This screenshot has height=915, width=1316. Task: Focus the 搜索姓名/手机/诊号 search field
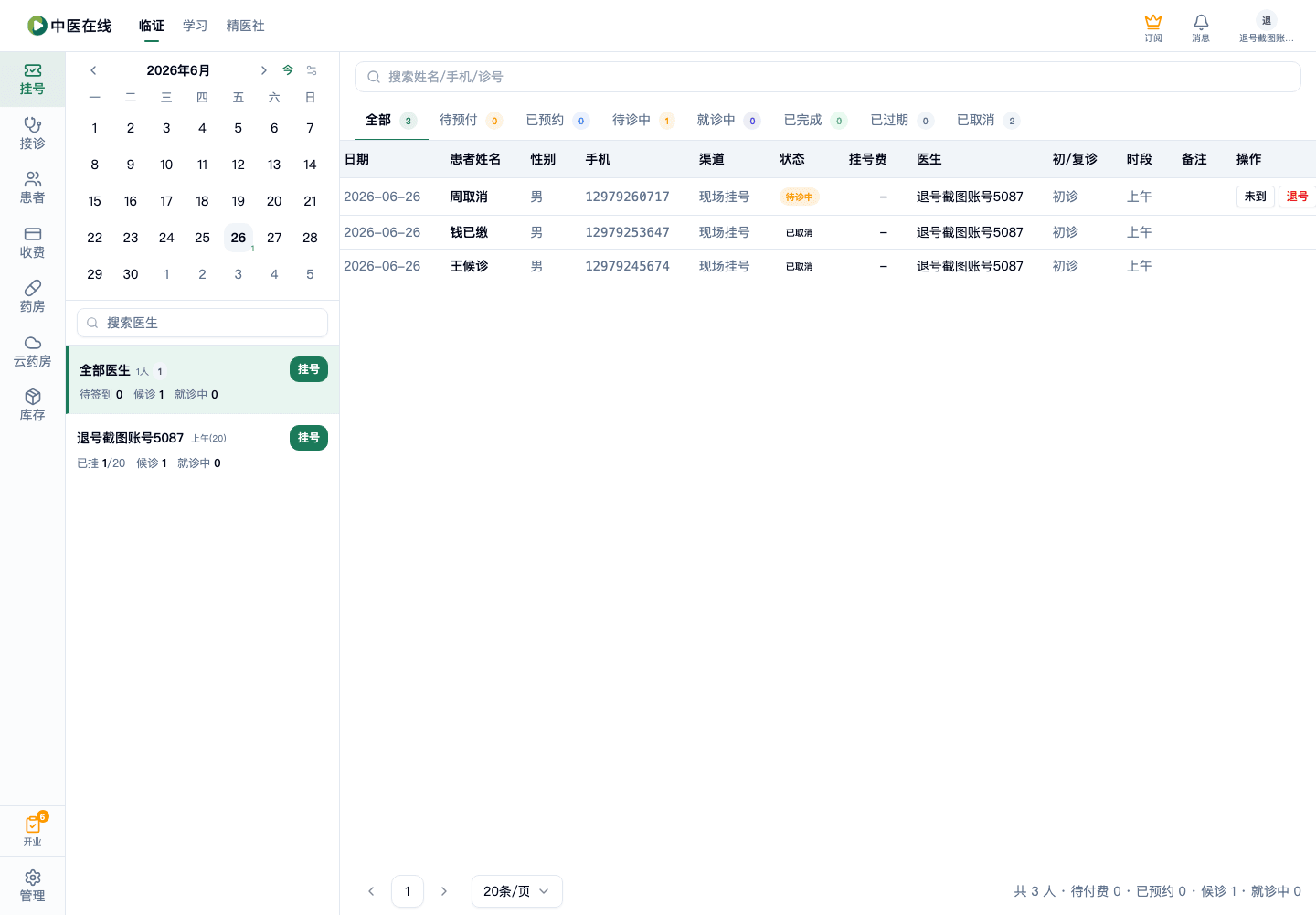(828, 77)
